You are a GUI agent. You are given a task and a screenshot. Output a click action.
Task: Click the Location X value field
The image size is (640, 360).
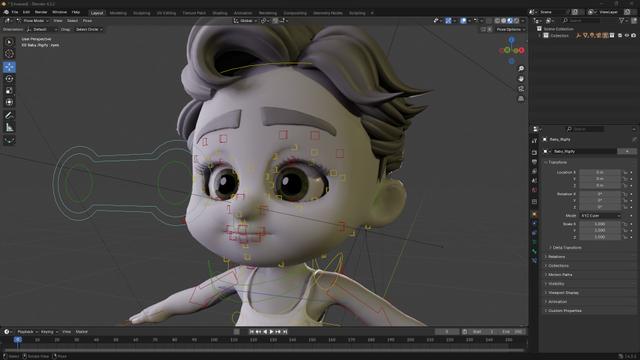(x=600, y=172)
